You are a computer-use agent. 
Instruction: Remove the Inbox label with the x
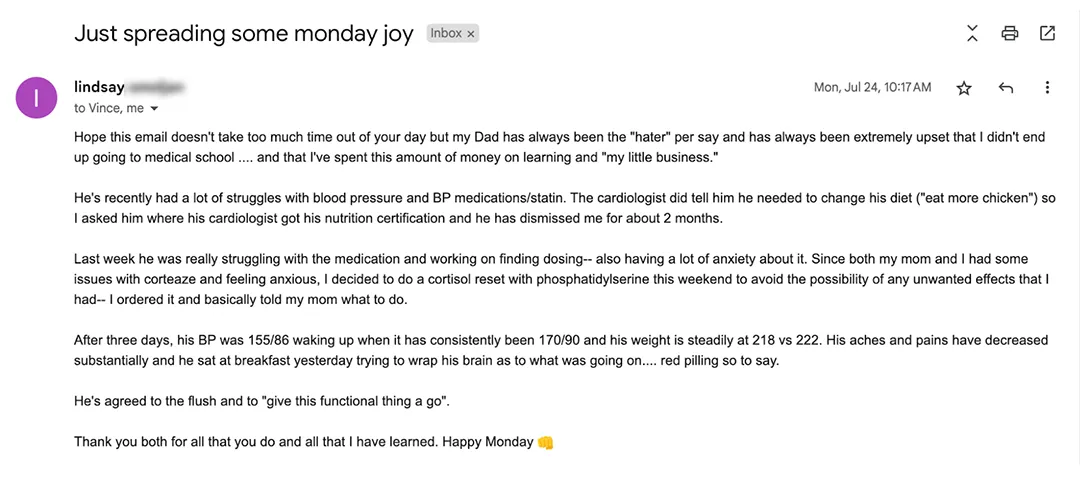(x=471, y=34)
